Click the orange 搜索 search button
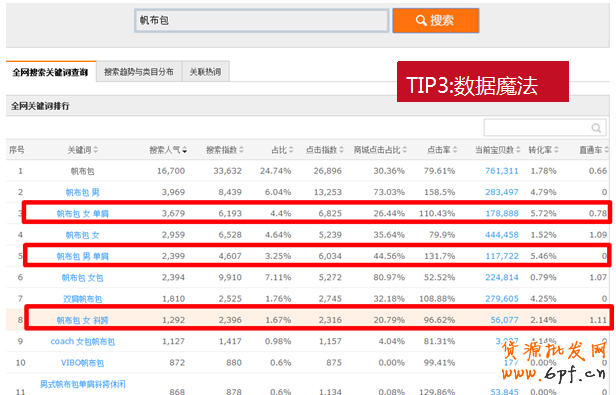This screenshot has height=395, width=616. (436, 20)
